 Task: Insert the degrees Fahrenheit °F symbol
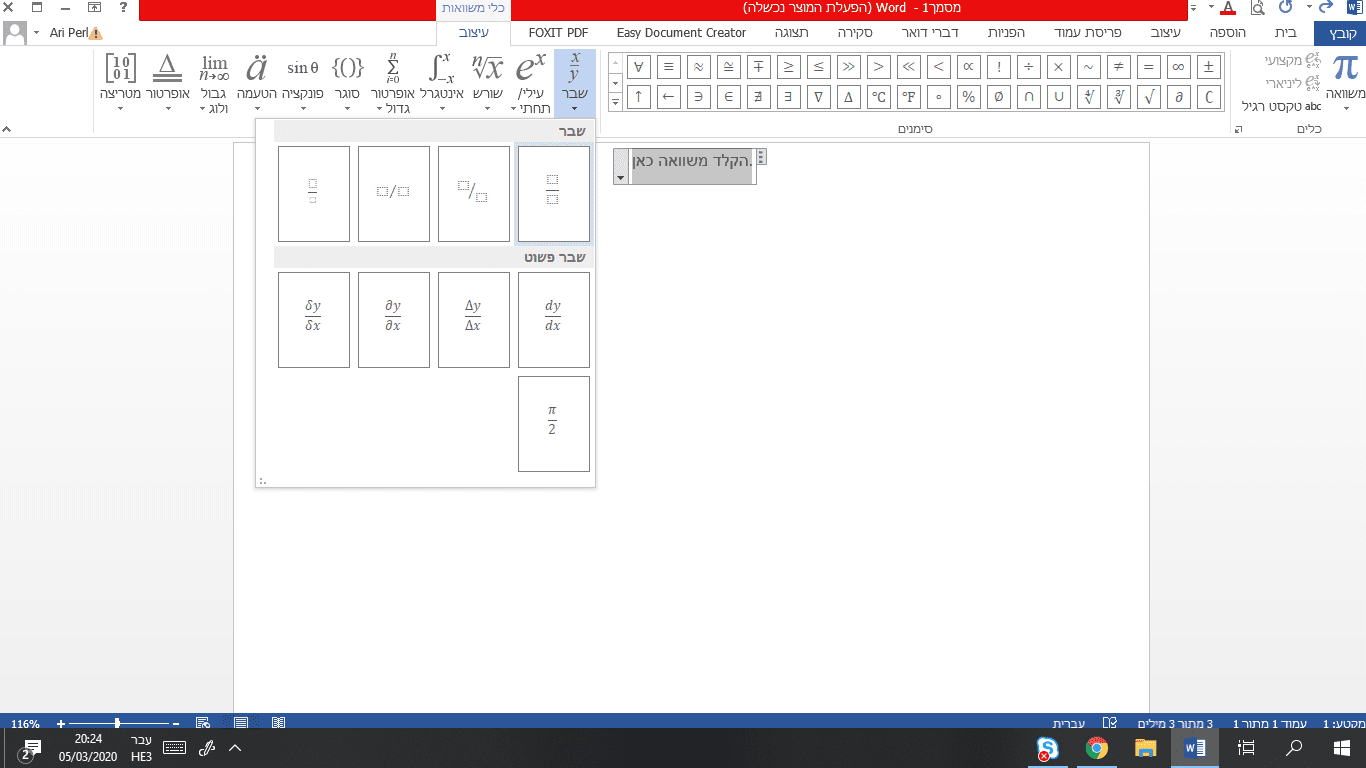tap(909, 98)
